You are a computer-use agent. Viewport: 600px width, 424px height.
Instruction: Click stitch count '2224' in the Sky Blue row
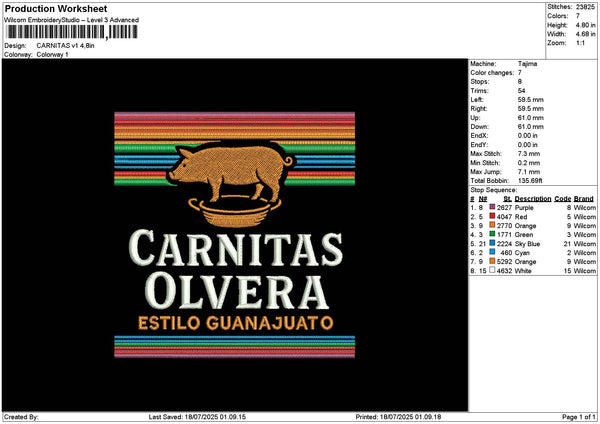tap(504, 244)
